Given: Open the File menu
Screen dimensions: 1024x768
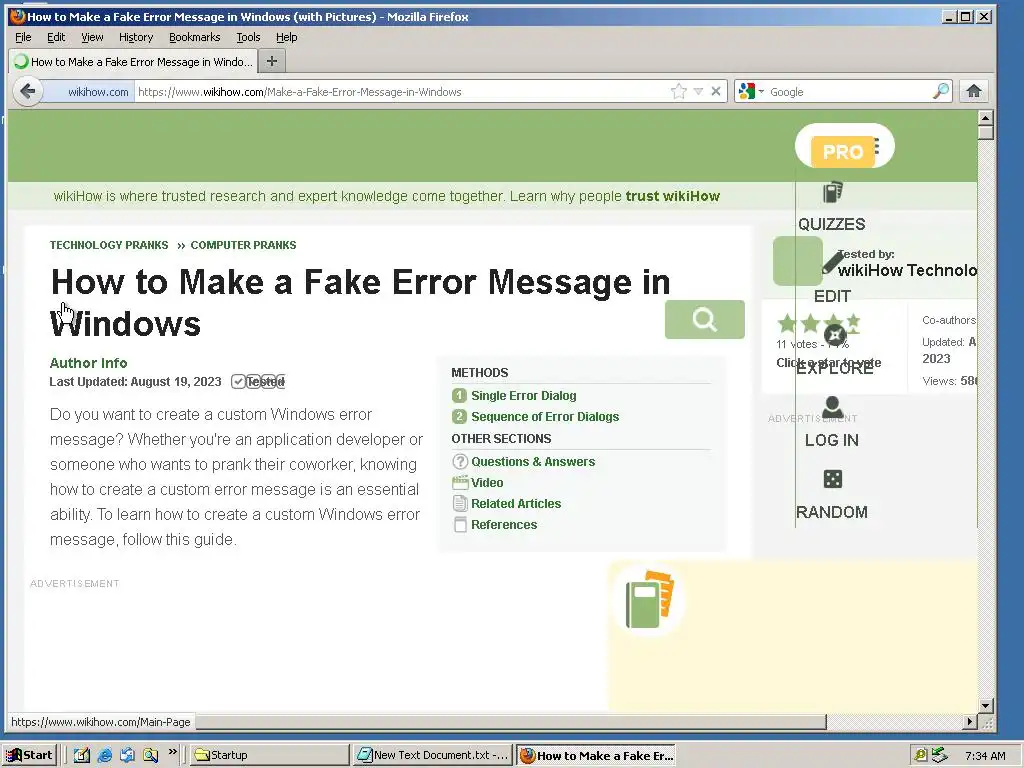Looking at the screenshot, I should (23, 37).
